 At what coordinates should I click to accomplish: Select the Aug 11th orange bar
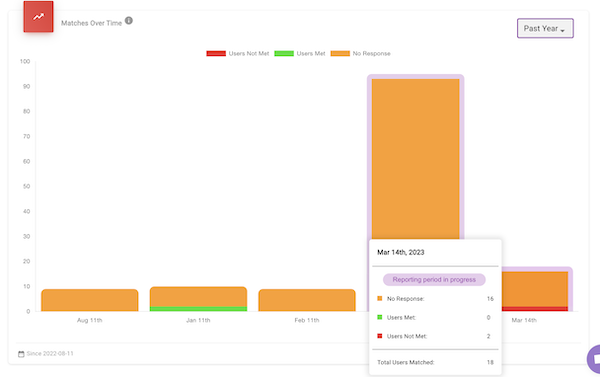pyautogui.click(x=90, y=300)
